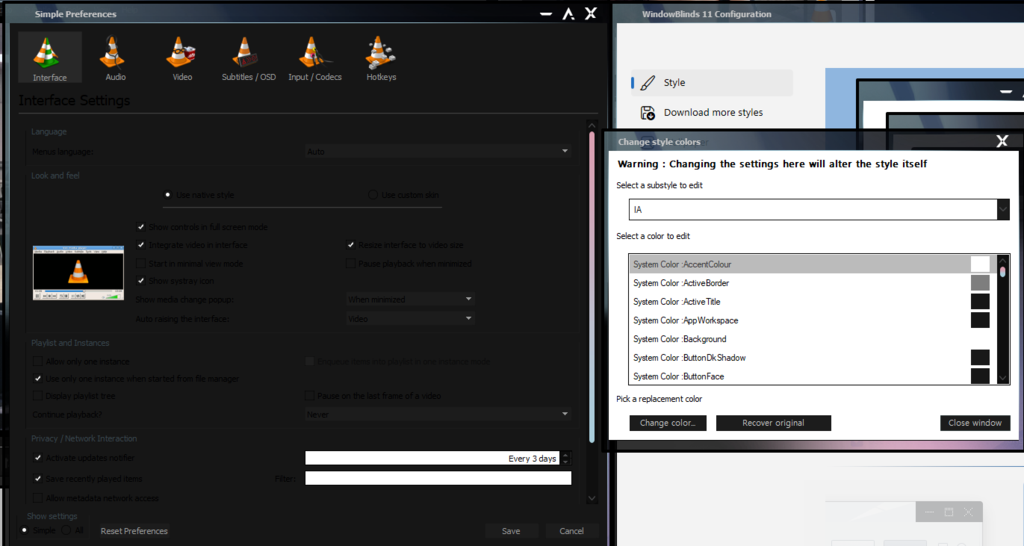Select System Color :Background row
The image size is (1024, 546).
(812, 339)
